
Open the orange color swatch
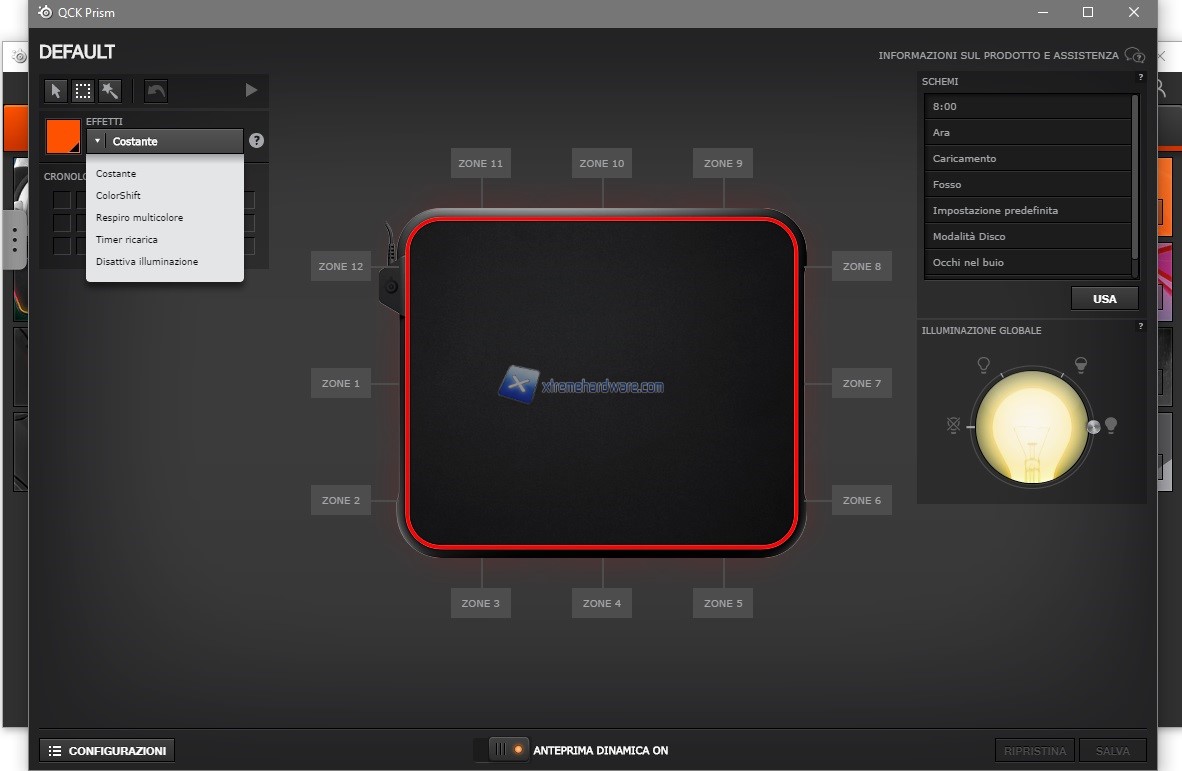pos(63,136)
